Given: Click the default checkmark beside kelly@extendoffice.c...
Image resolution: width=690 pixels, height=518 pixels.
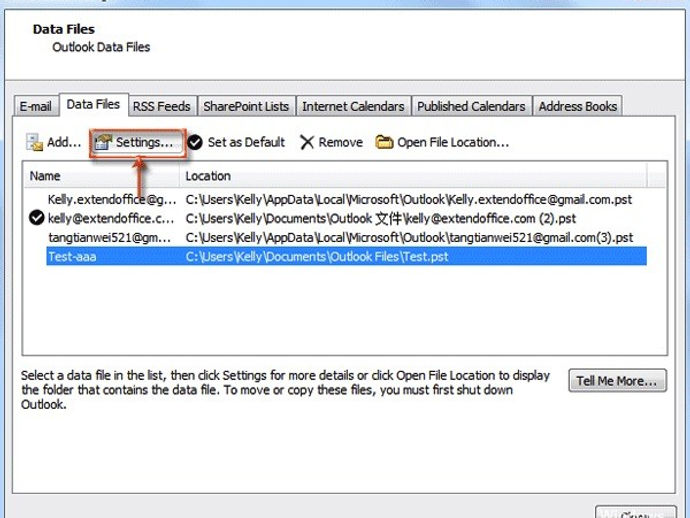Looking at the screenshot, I should click(x=37, y=218).
